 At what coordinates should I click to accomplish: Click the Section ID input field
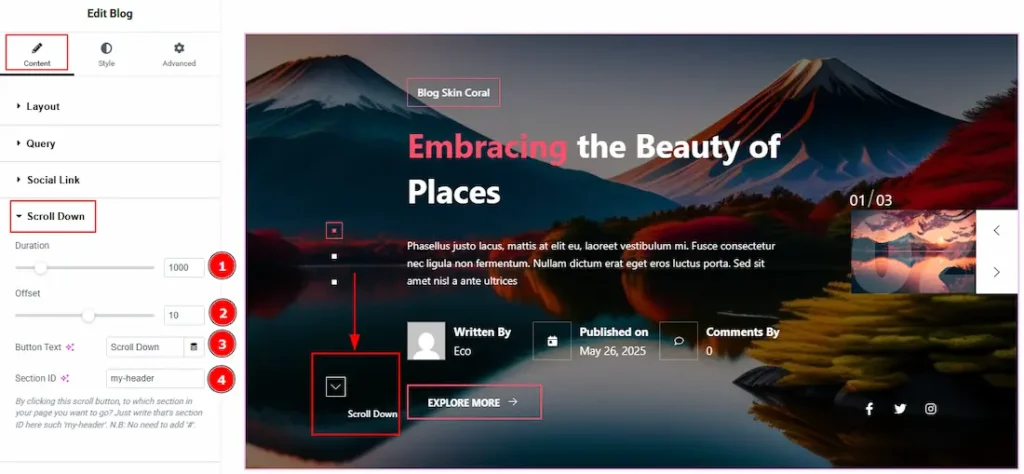click(155, 378)
